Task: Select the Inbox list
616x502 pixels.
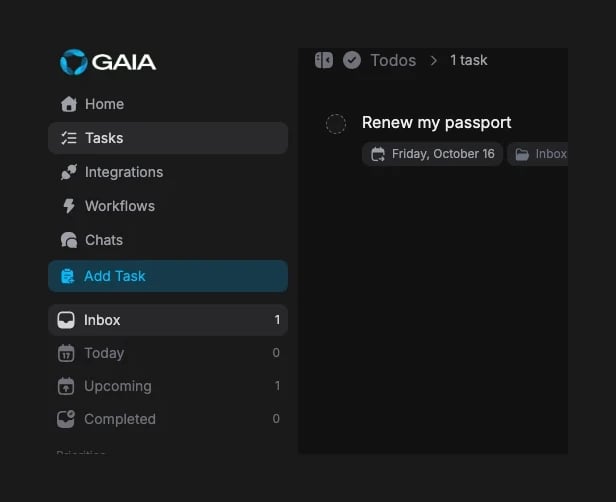Action: pyautogui.click(x=168, y=320)
